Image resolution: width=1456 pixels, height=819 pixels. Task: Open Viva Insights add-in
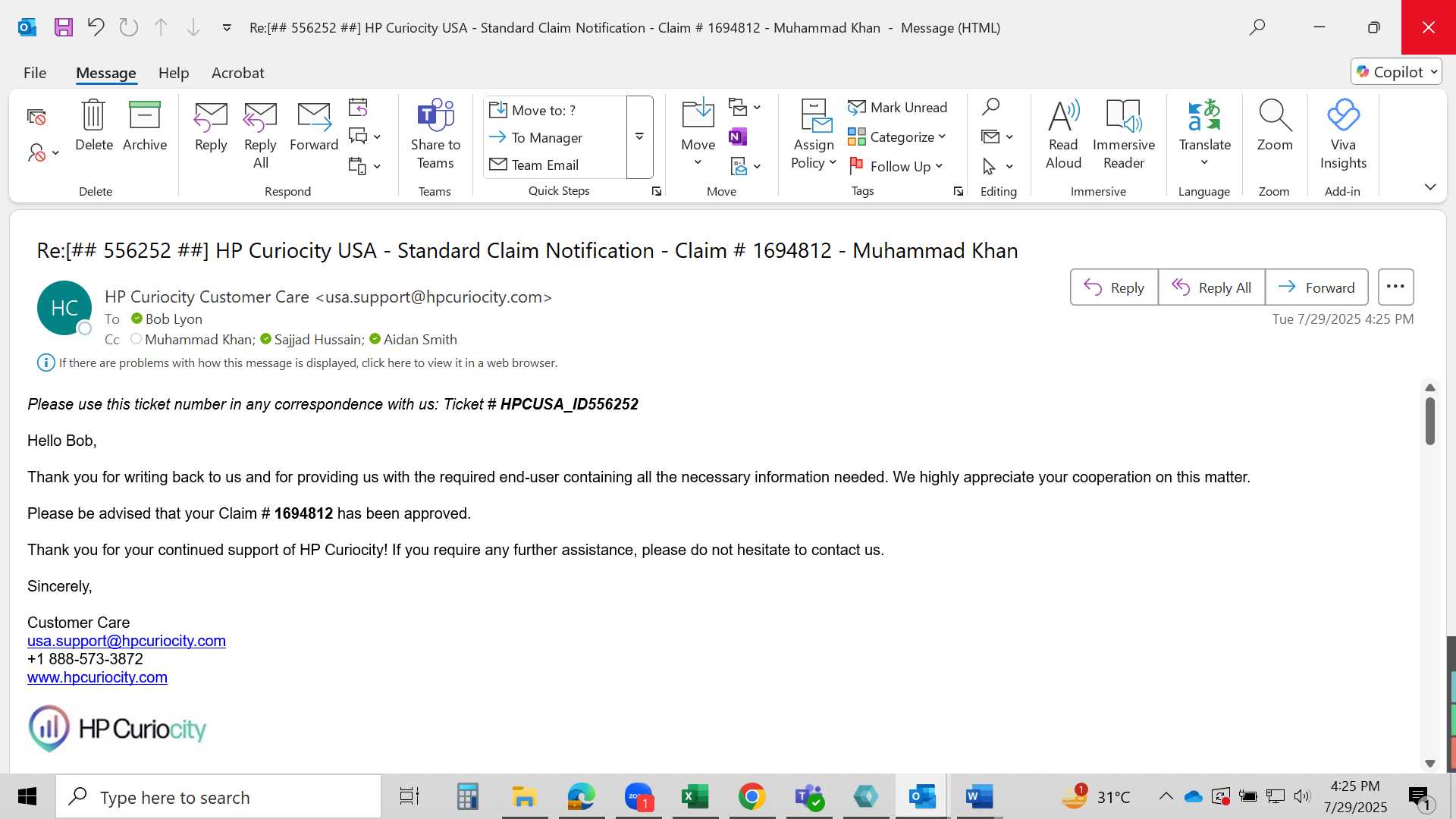1343,135
